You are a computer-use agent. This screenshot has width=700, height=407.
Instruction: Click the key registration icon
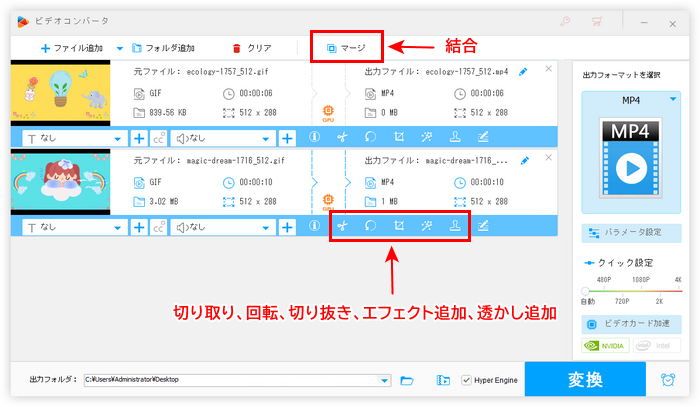[565, 21]
